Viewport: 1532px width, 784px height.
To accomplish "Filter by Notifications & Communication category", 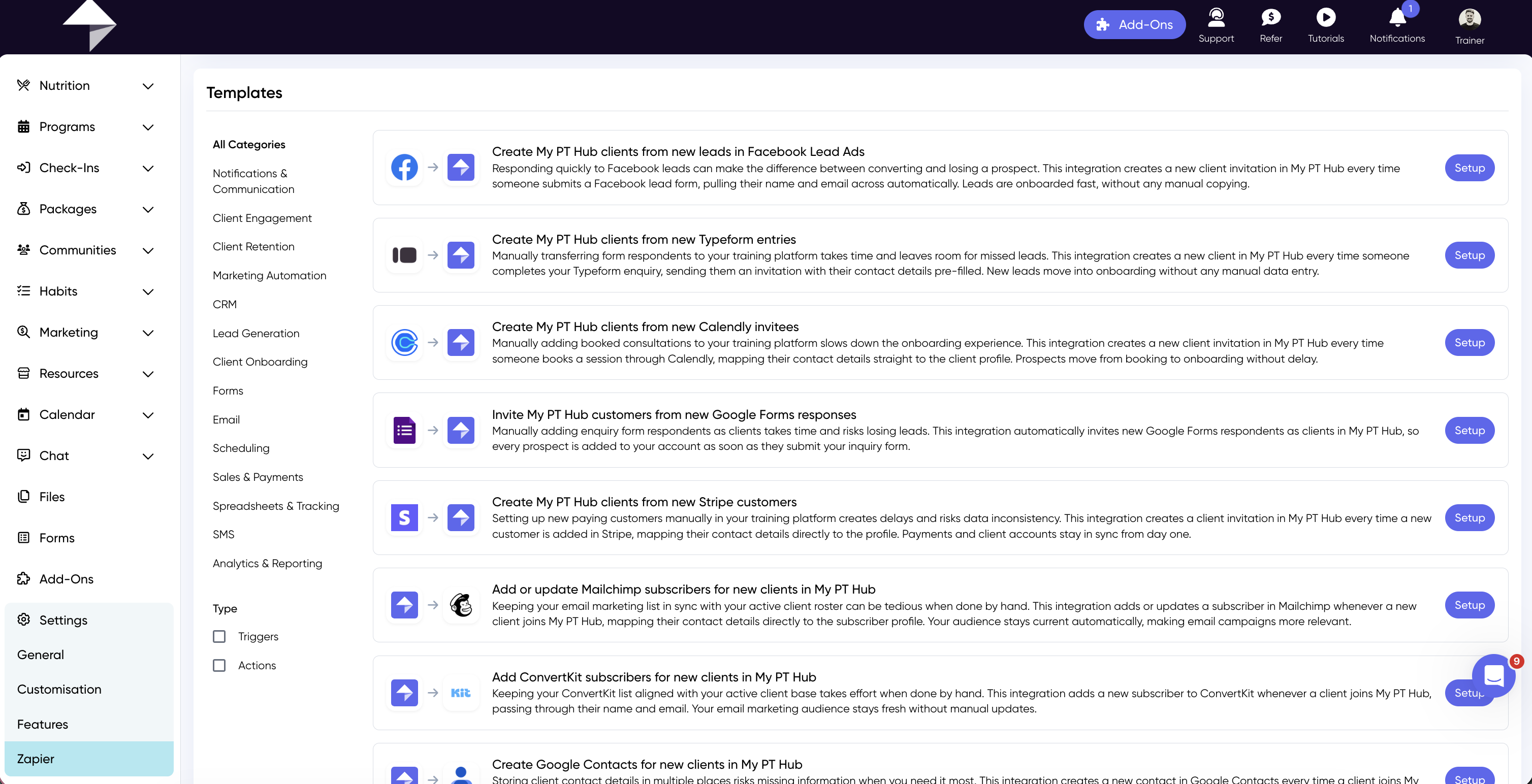I will pyautogui.click(x=253, y=181).
